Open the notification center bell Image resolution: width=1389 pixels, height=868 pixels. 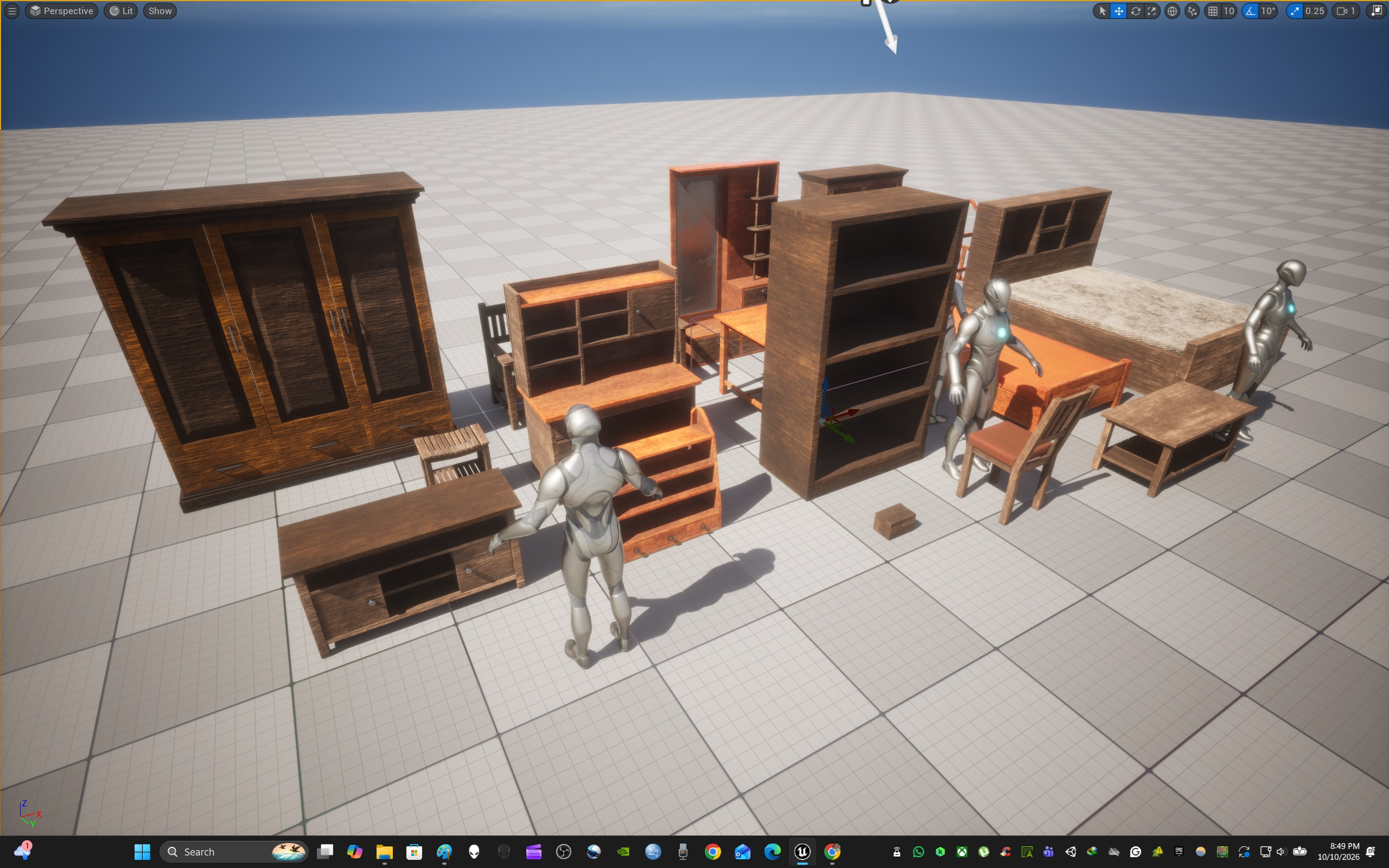1371,851
